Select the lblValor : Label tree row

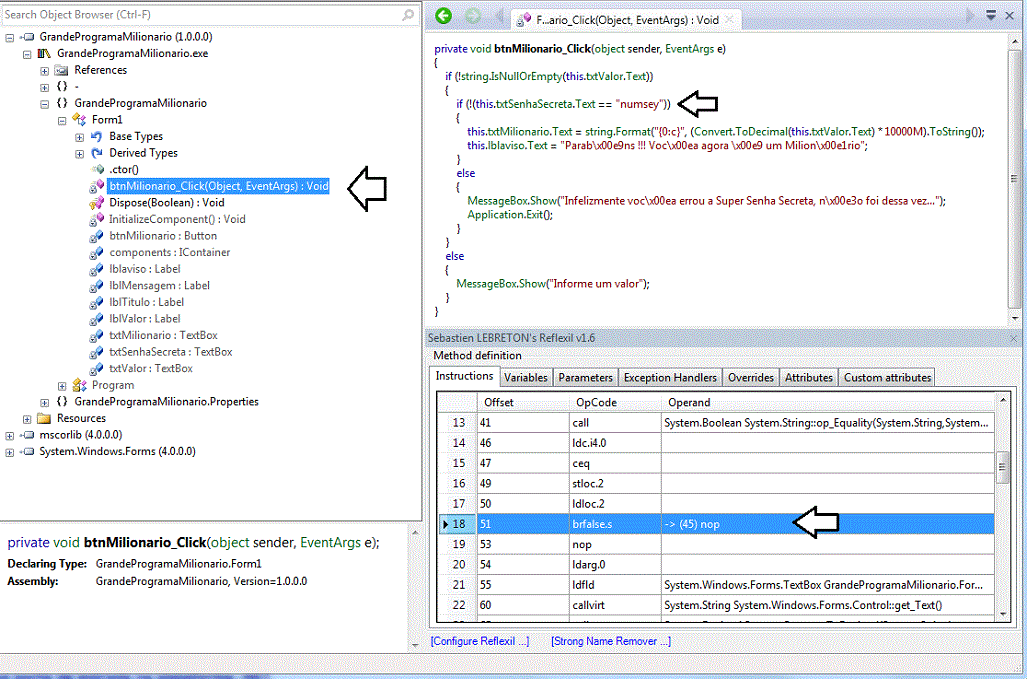point(145,319)
